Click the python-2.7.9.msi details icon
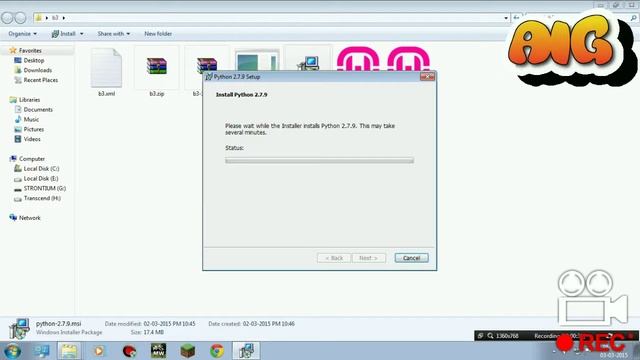Screen dimensions: 640x360 tap(19, 329)
